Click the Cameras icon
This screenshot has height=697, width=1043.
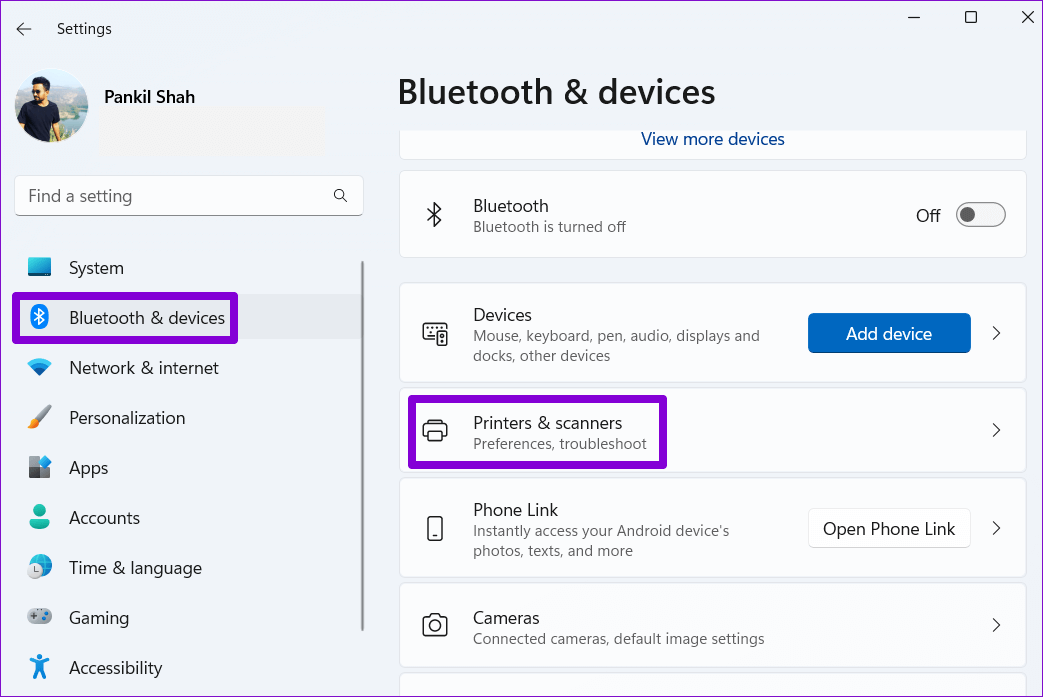click(435, 626)
